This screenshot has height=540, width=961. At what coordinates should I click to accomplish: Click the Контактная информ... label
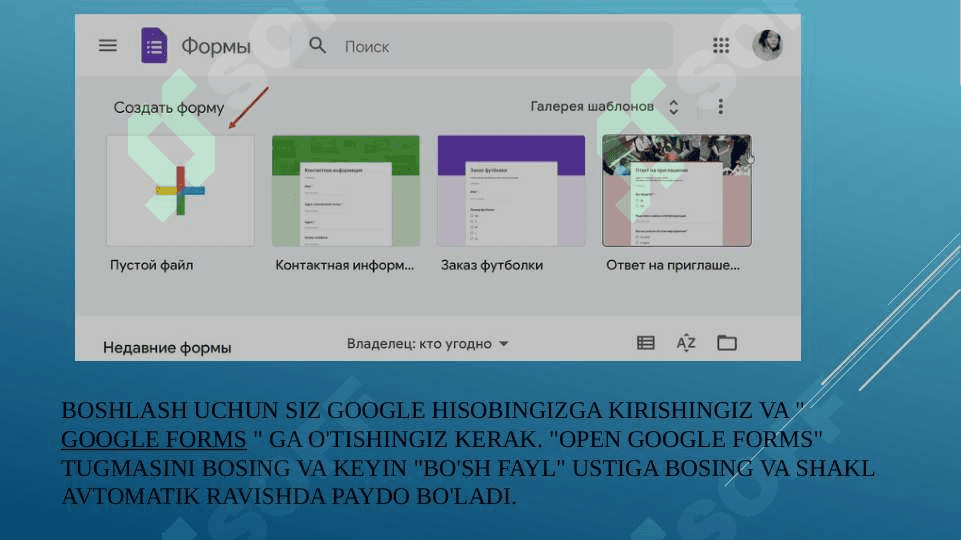(344, 265)
